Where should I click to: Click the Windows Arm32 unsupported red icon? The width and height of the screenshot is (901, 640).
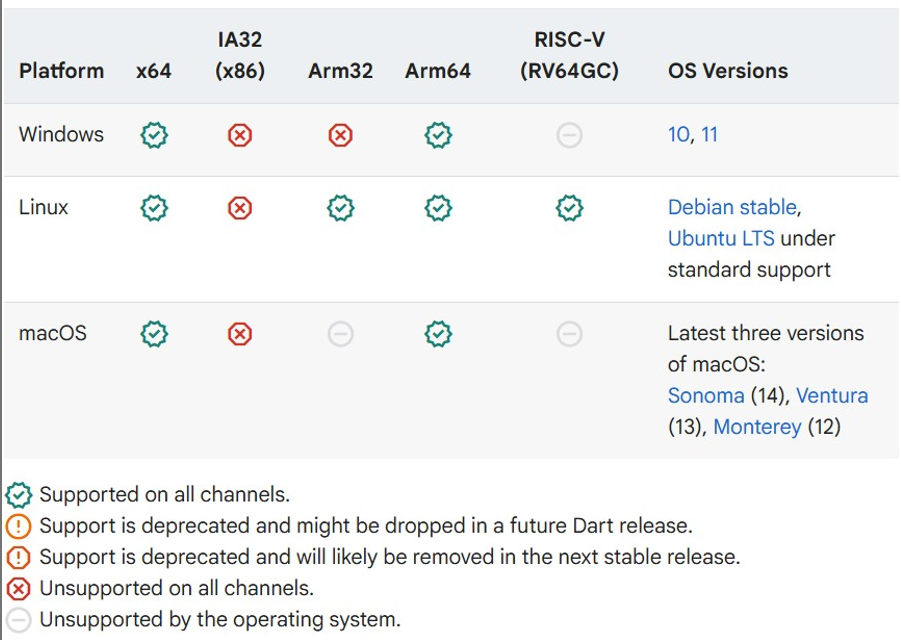click(x=340, y=135)
